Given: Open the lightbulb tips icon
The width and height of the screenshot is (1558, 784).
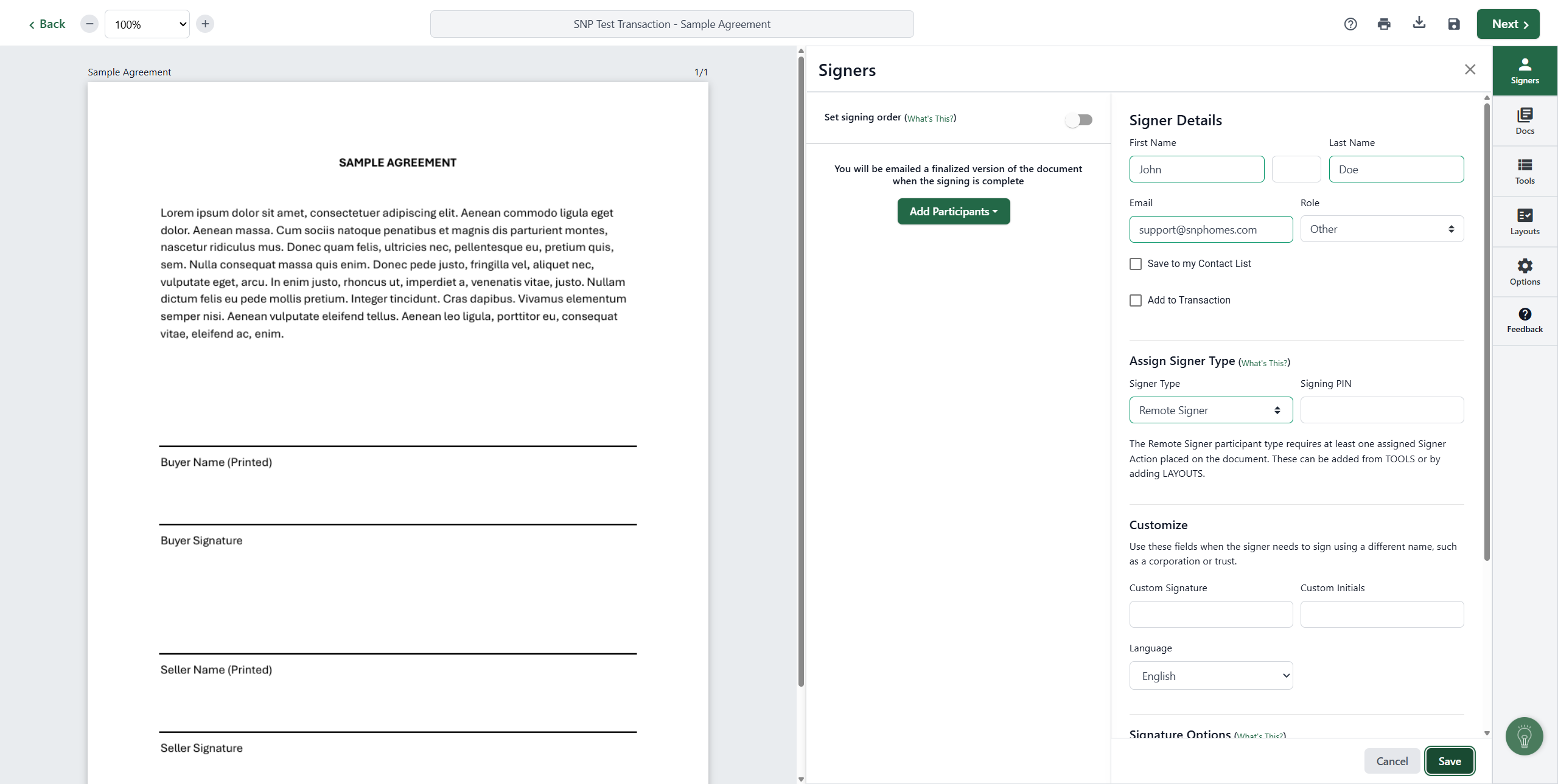Looking at the screenshot, I should click(1524, 737).
